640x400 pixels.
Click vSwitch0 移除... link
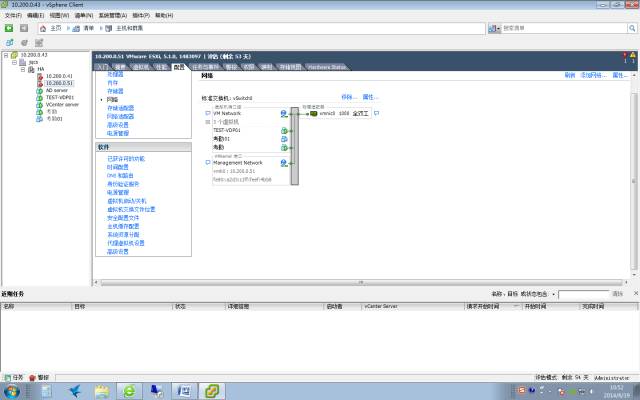(x=349, y=97)
